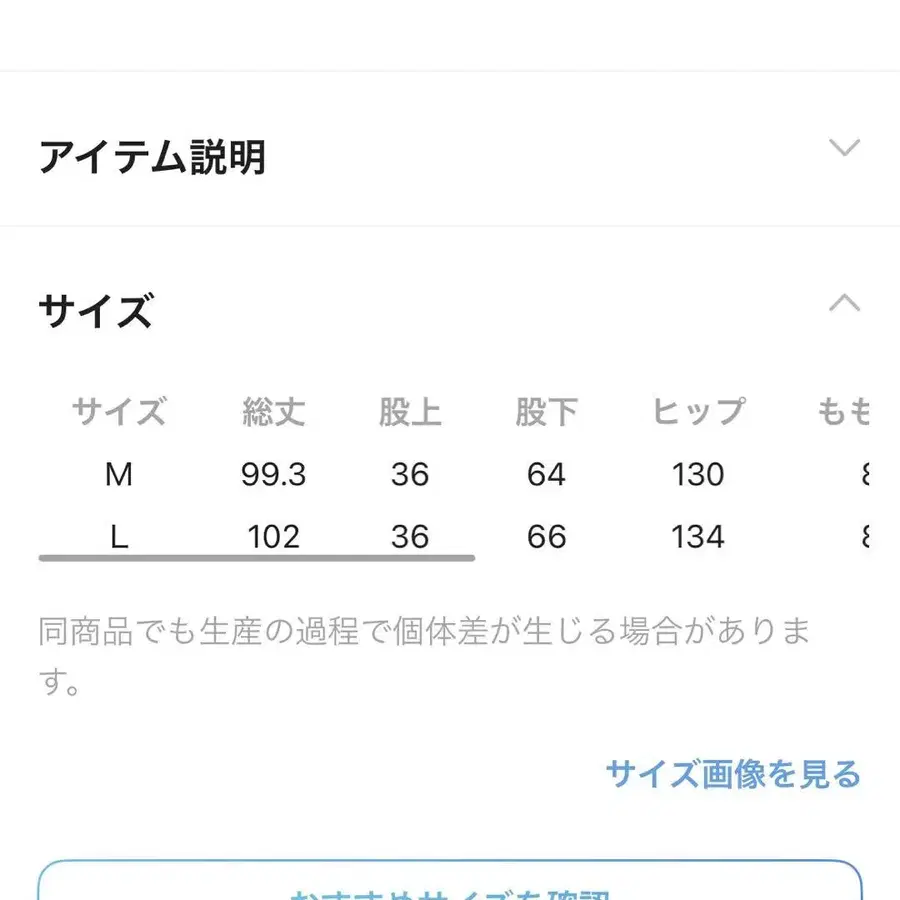This screenshot has height=900, width=900.
Task: Click the inseam value 66
Action: click(x=546, y=537)
